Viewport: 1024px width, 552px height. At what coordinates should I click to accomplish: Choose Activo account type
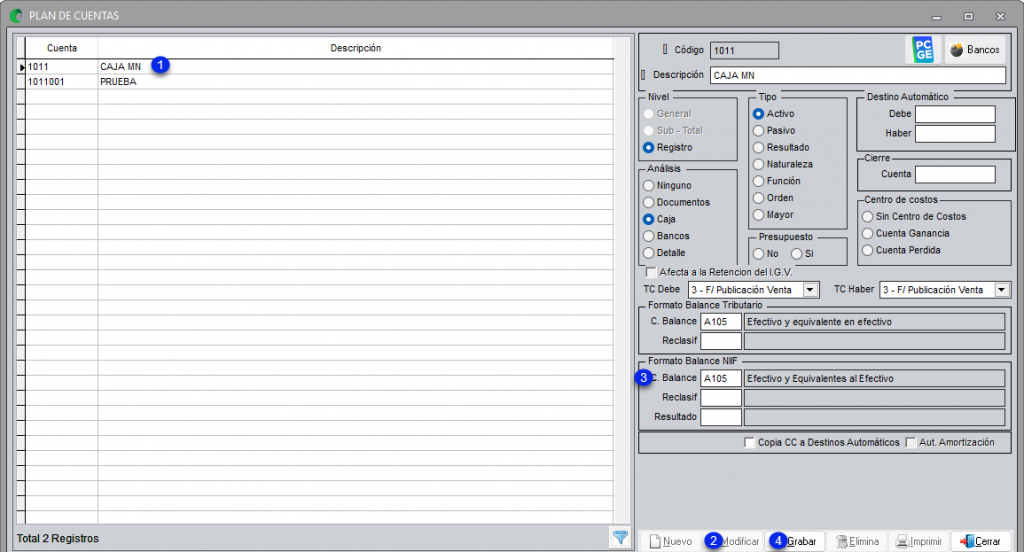(758, 114)
